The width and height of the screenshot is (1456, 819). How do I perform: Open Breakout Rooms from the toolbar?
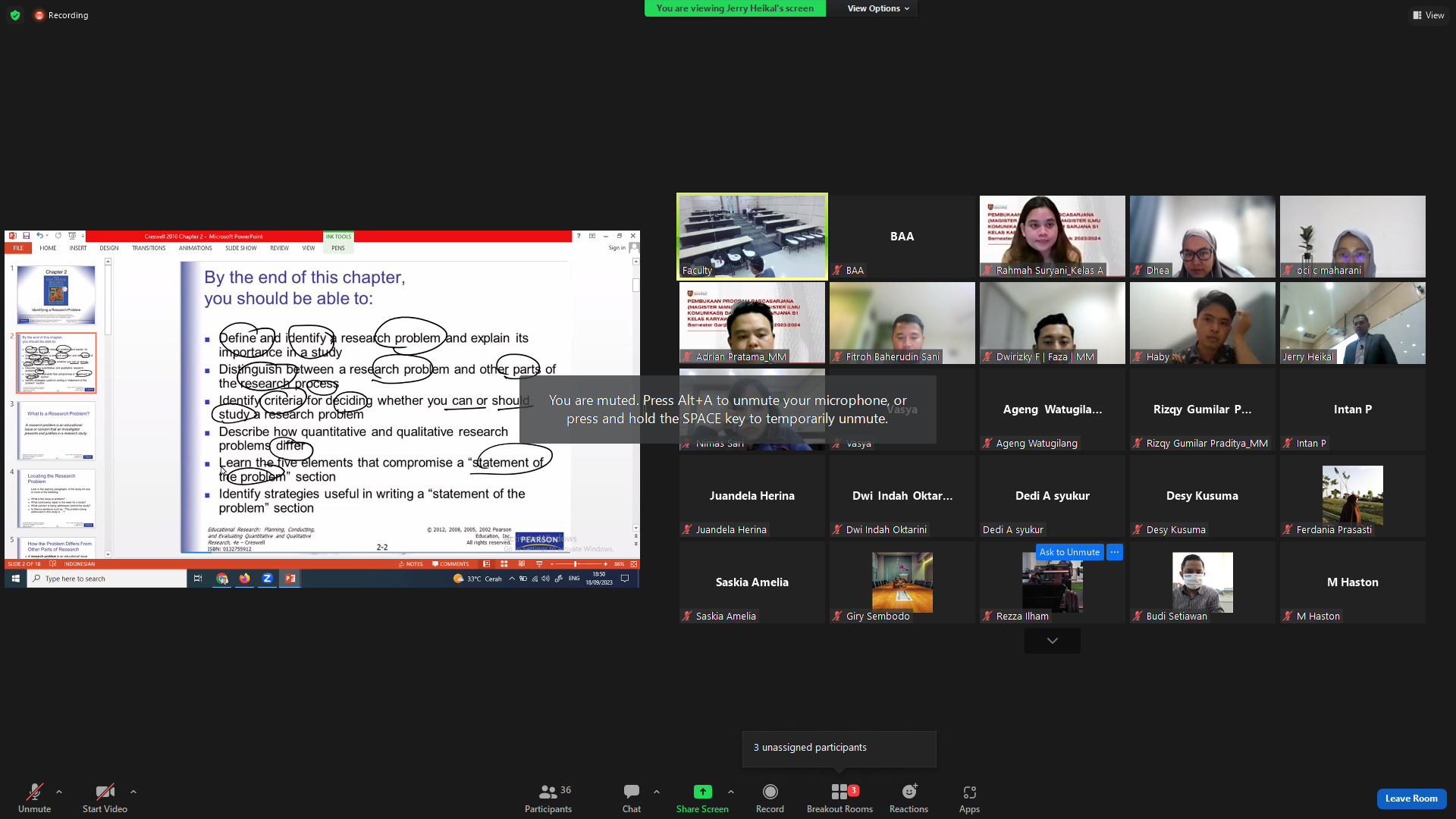(x=839, y=799)
